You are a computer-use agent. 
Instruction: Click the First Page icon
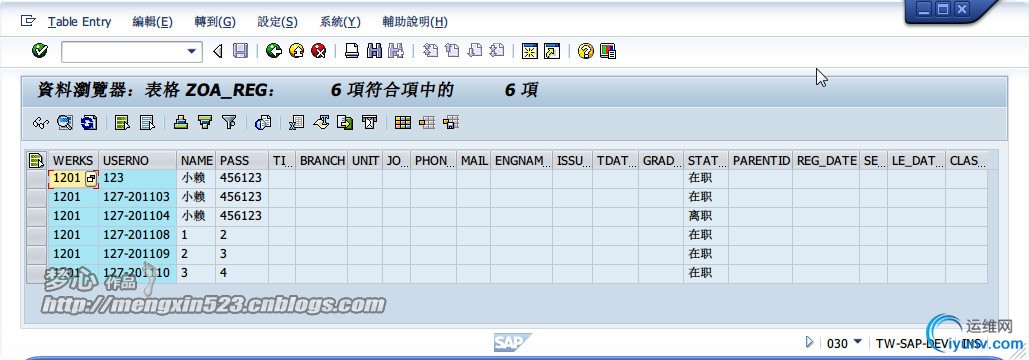tap(430, 50)
